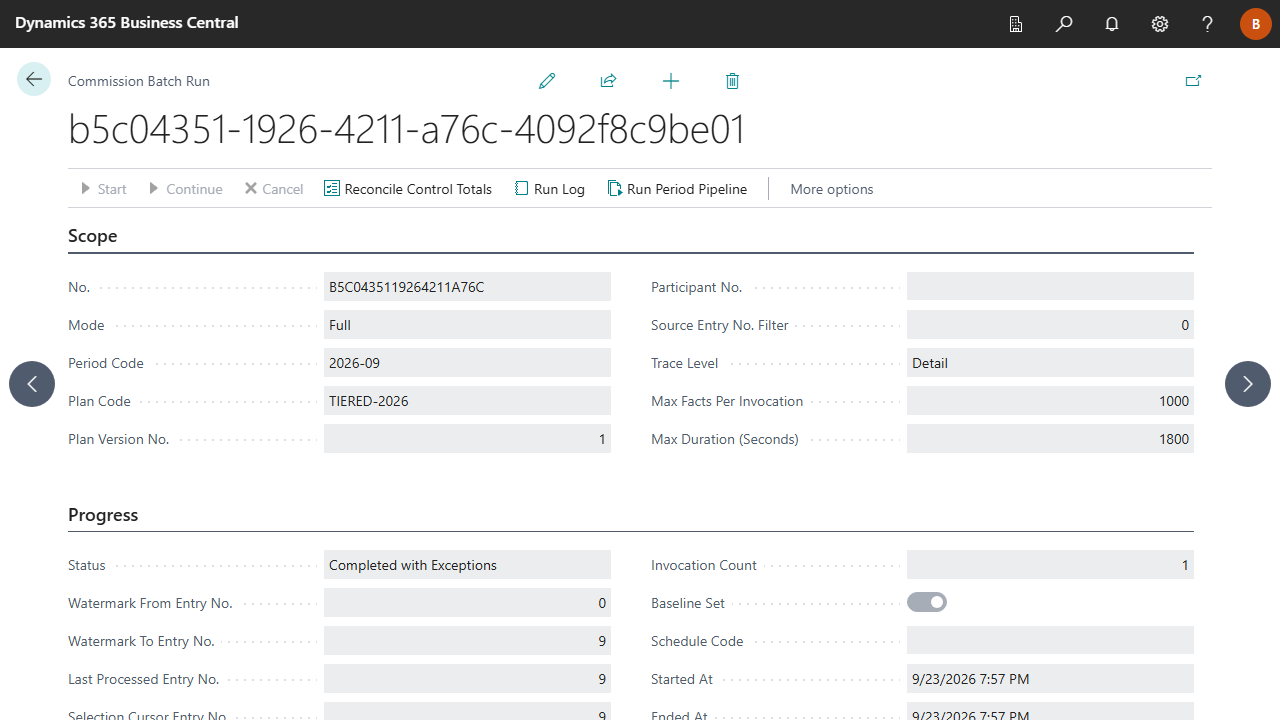Collapse the Progress section header
The width and height of the screenshot is (1280, 720).
(x=103, y=515)
